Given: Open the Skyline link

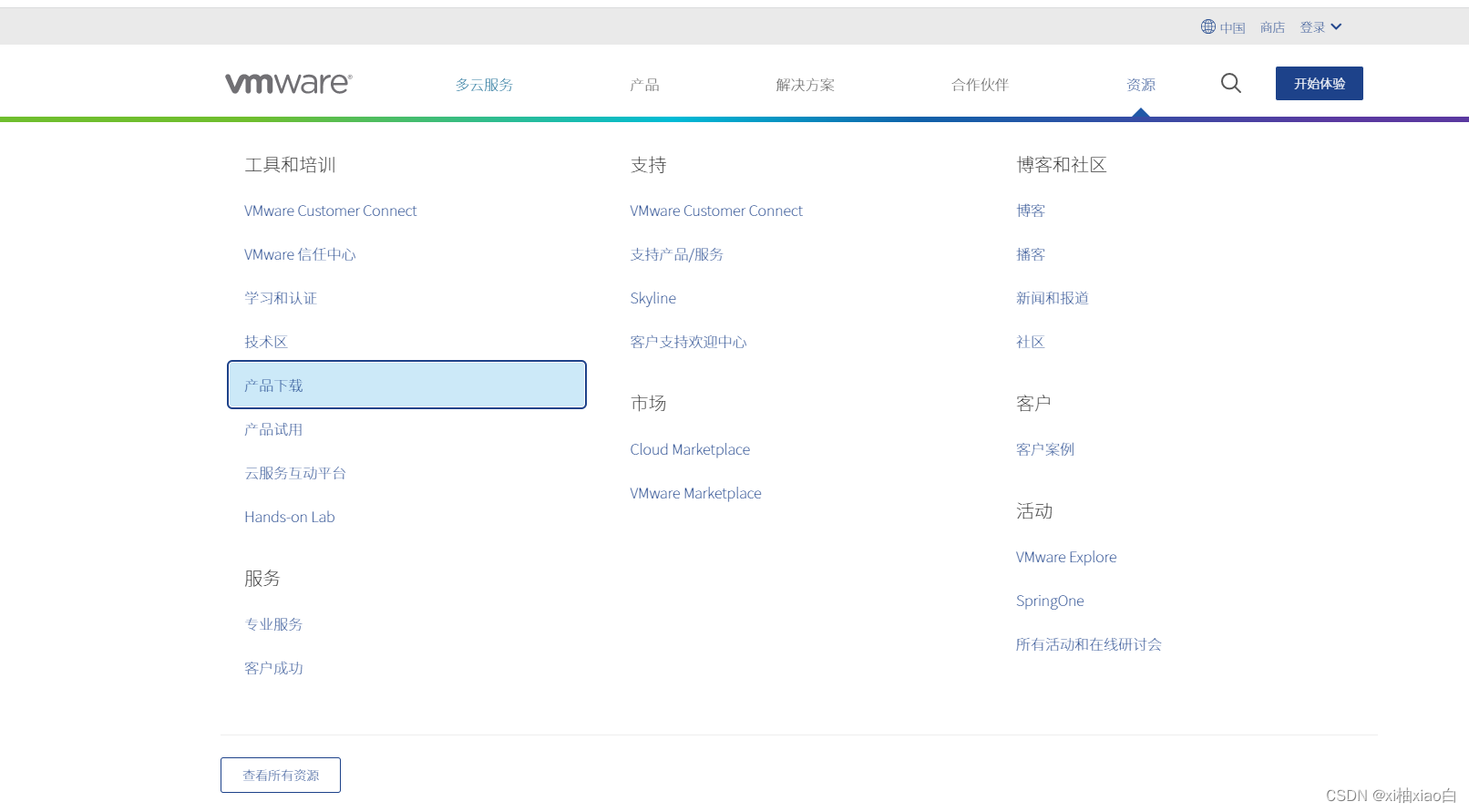Looking at the screenshot, I should (653, 298).
